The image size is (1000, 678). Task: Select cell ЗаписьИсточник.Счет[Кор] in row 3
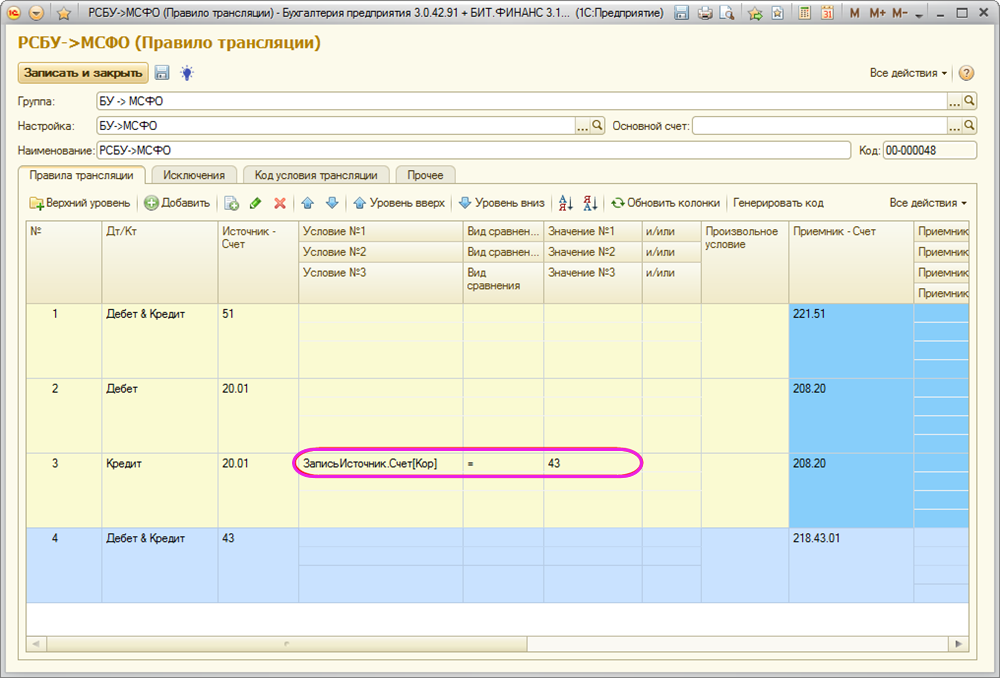[x=381, y=464]
